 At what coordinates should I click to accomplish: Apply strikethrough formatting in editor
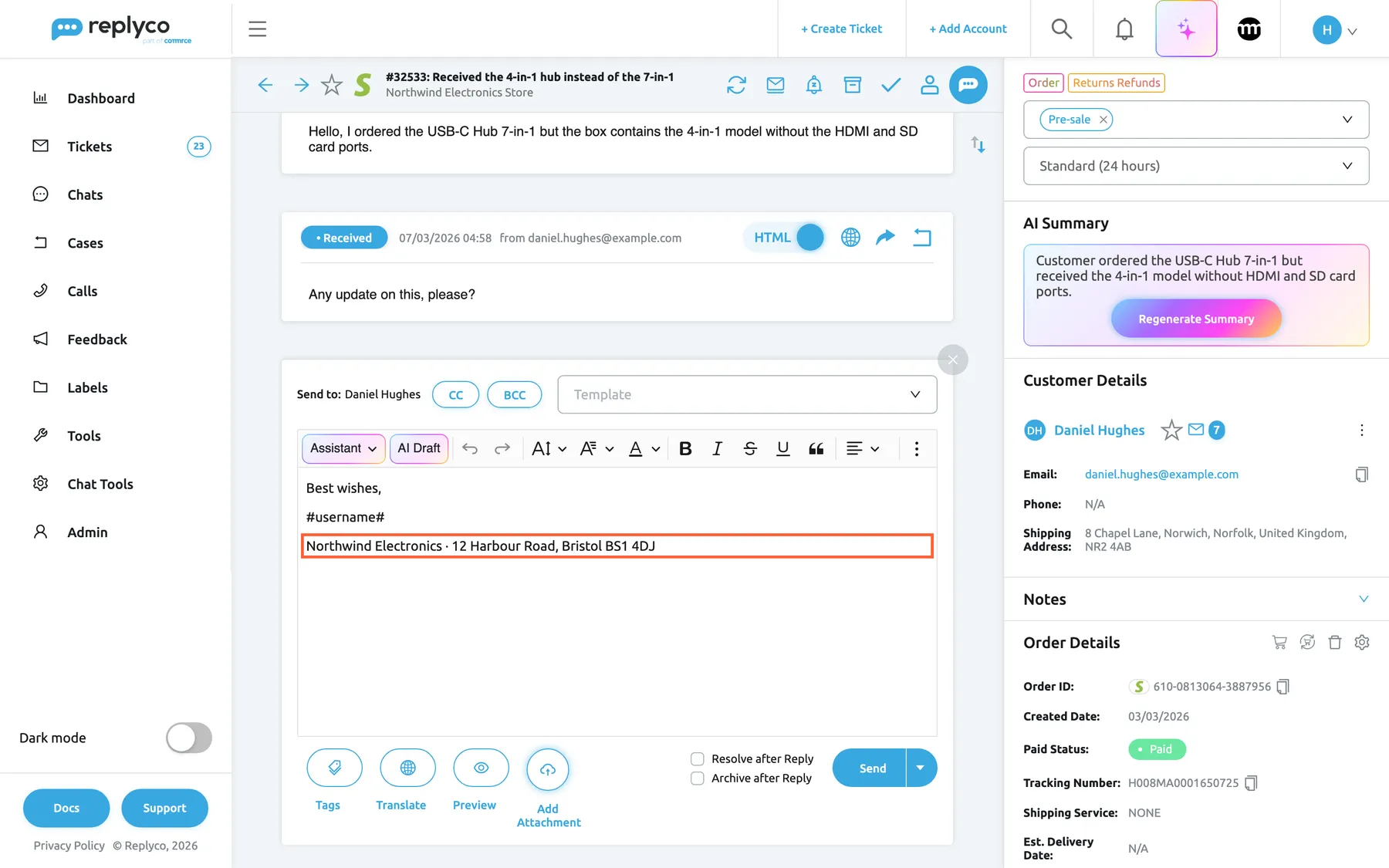click(750, 448)
